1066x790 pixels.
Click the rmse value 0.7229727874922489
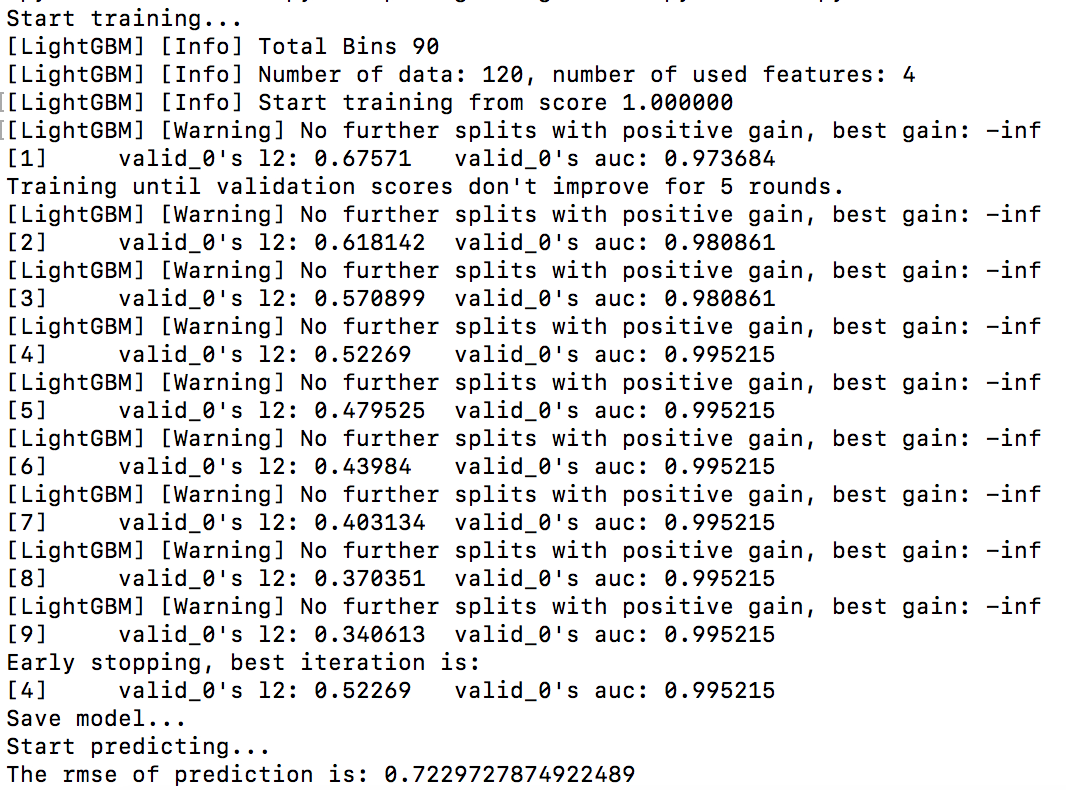click(x=509, y=774)
